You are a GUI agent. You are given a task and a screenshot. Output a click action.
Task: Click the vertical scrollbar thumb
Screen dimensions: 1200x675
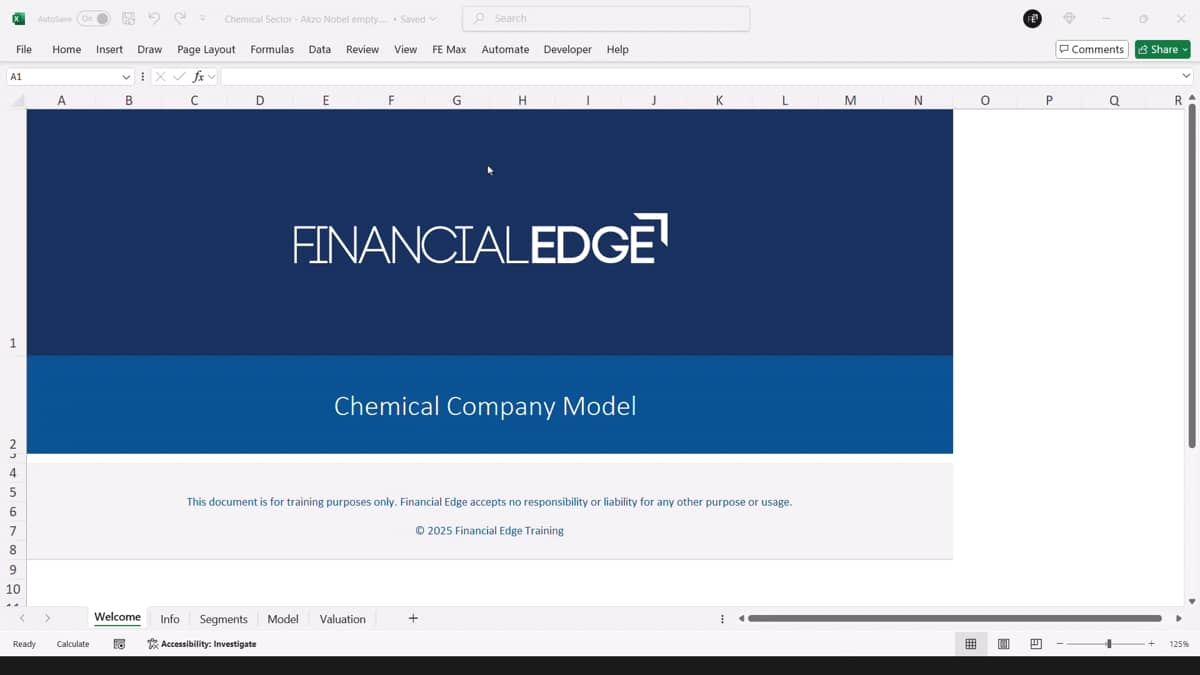pyautogui.click(x=1191, y=275)
